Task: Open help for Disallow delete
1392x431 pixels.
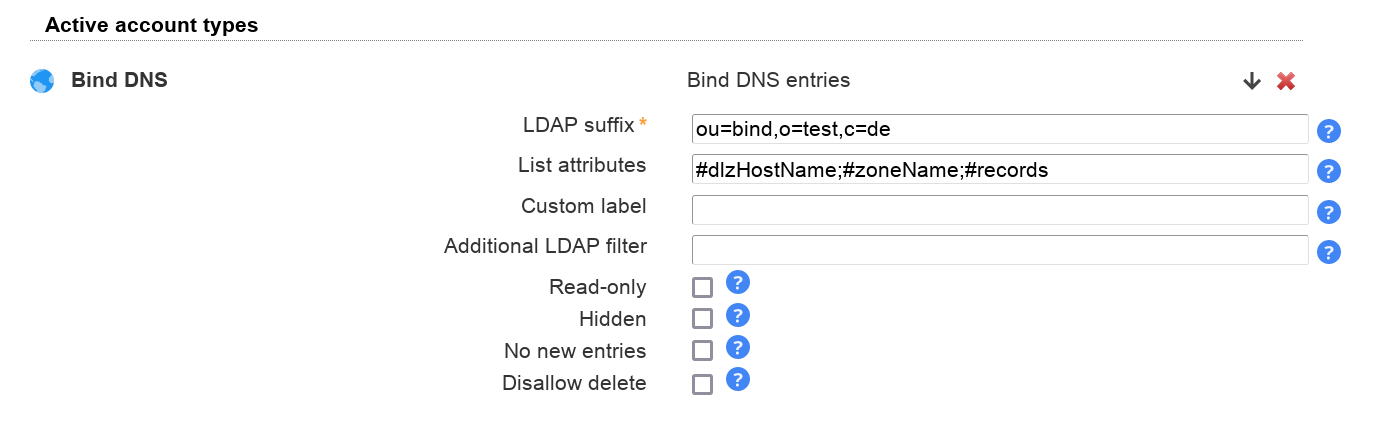Action: click(738, 379)
